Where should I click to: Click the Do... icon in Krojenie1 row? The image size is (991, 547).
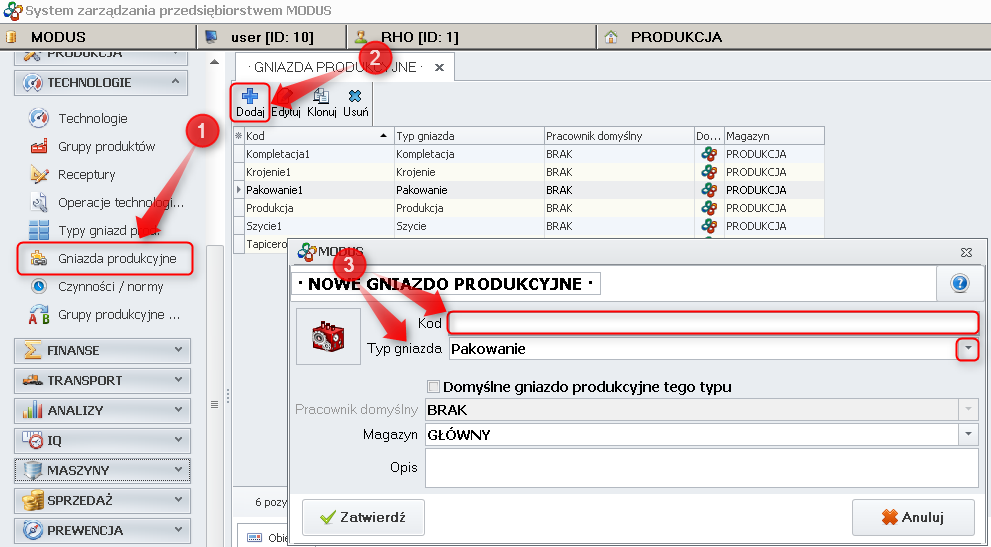click(x=709, y=172)
